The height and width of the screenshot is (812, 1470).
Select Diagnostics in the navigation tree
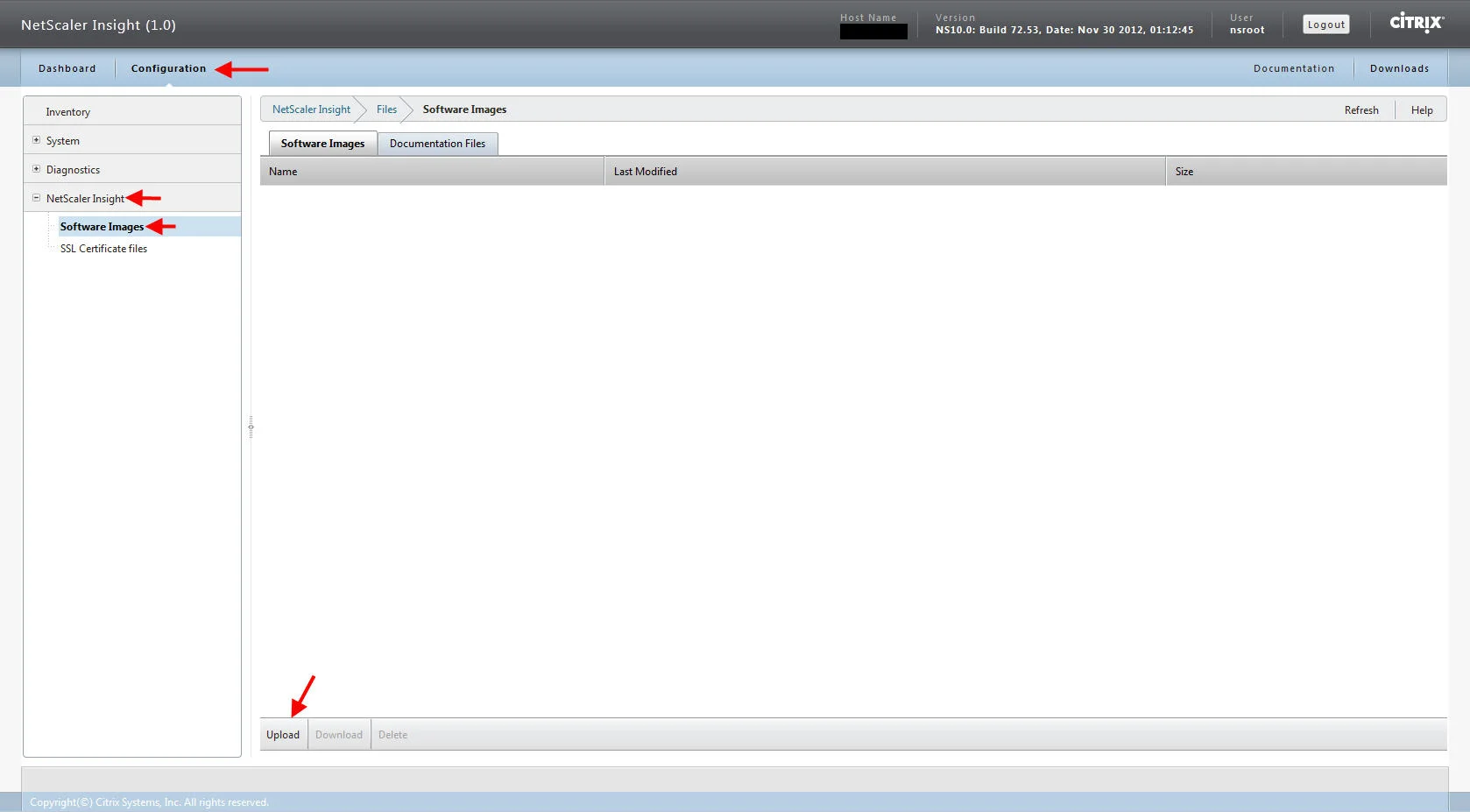(73, 170)
